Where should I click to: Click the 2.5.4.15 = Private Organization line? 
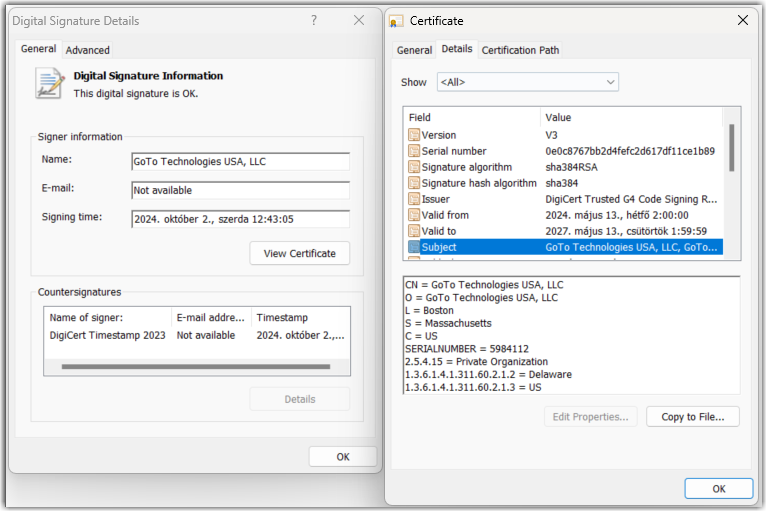coord(476,361)
